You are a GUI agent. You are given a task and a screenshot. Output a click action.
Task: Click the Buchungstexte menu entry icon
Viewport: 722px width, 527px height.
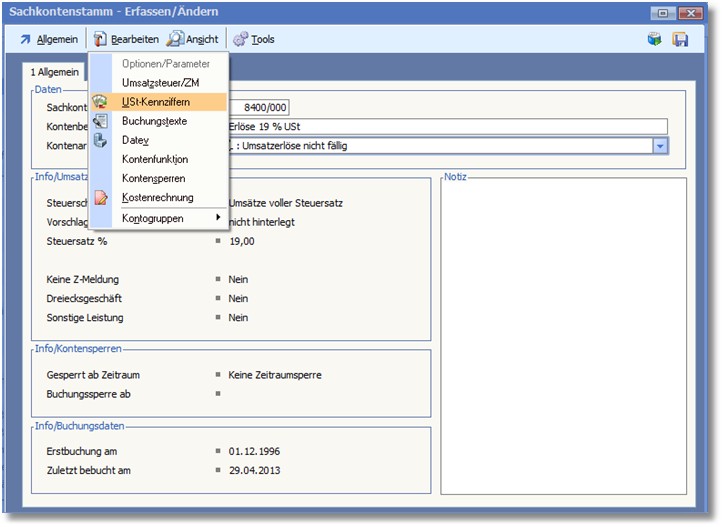[x=100, y=121]
